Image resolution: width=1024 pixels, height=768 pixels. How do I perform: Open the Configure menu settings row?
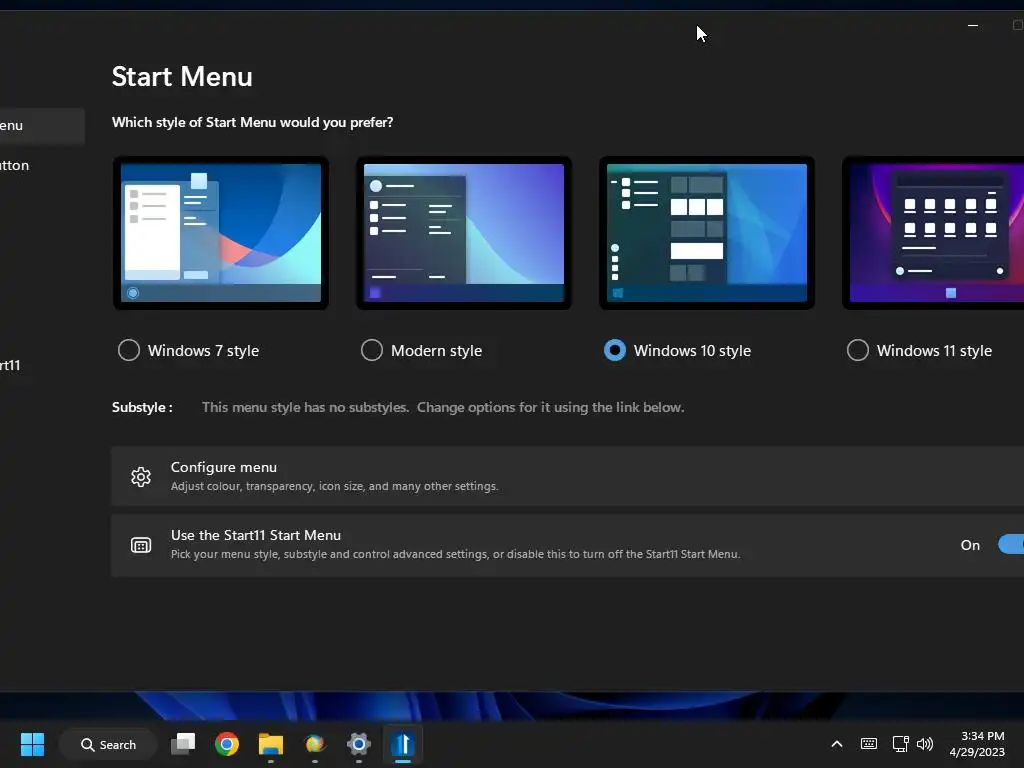click(x=568, y=476)
